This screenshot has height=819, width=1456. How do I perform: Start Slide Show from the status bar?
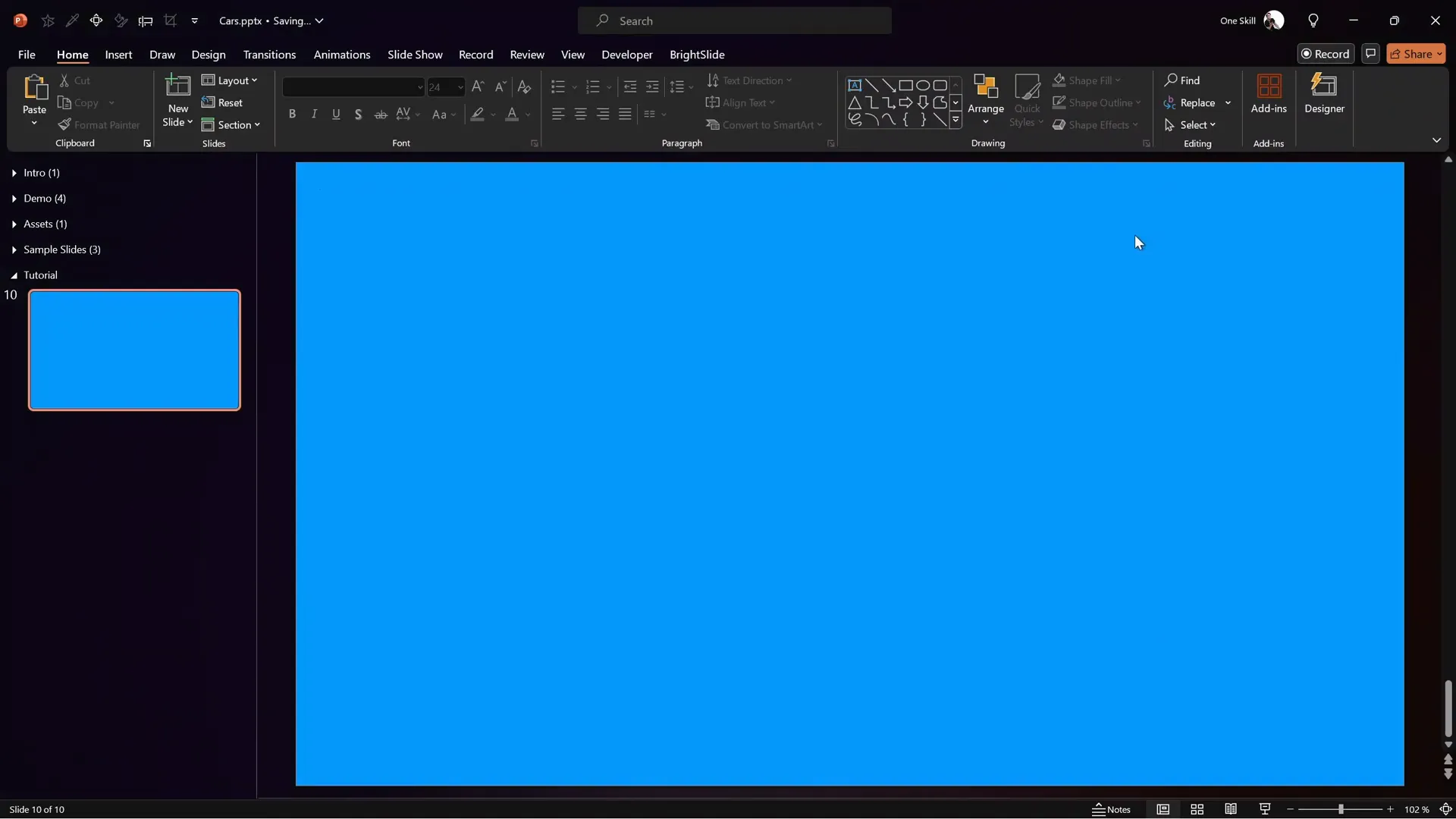(1265, 809)
